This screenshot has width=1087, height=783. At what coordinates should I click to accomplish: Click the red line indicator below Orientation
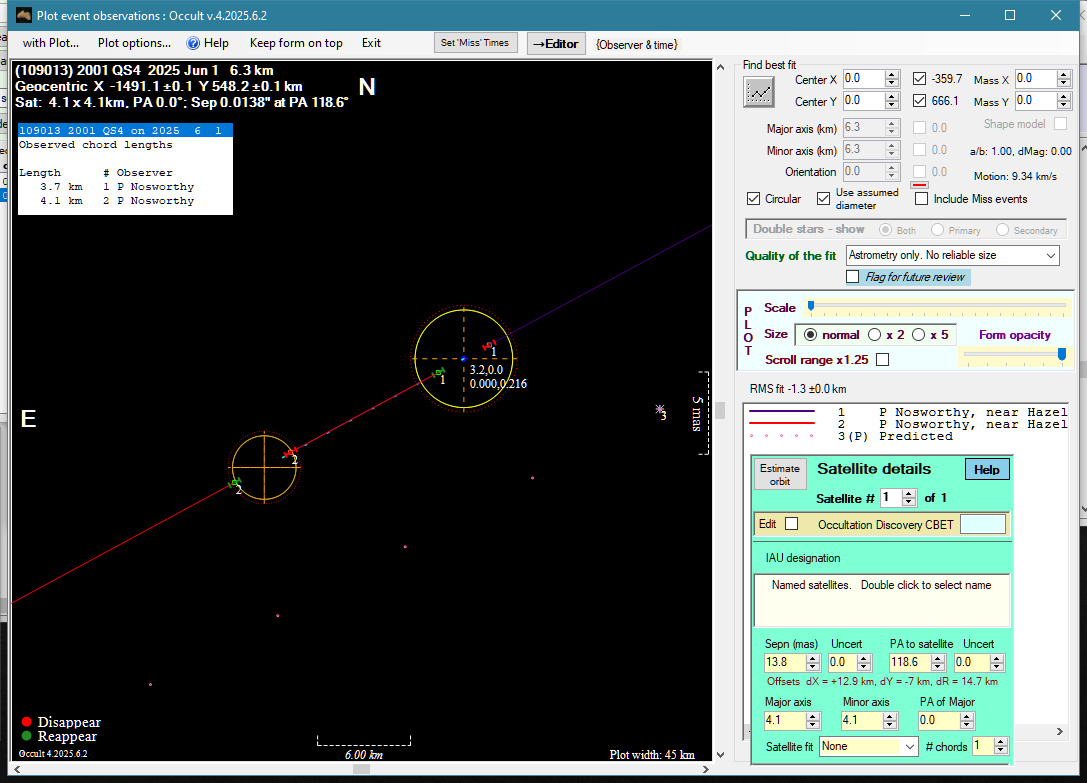coord(919,185)
